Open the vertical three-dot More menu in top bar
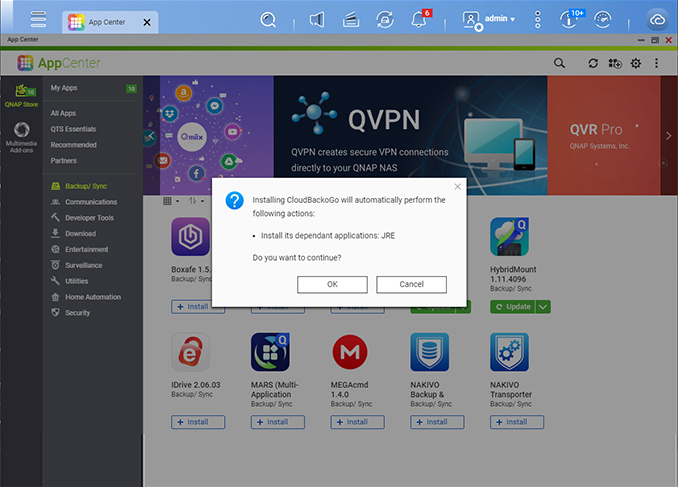This screenshot has width=678, height=487. tap(537, 19)
